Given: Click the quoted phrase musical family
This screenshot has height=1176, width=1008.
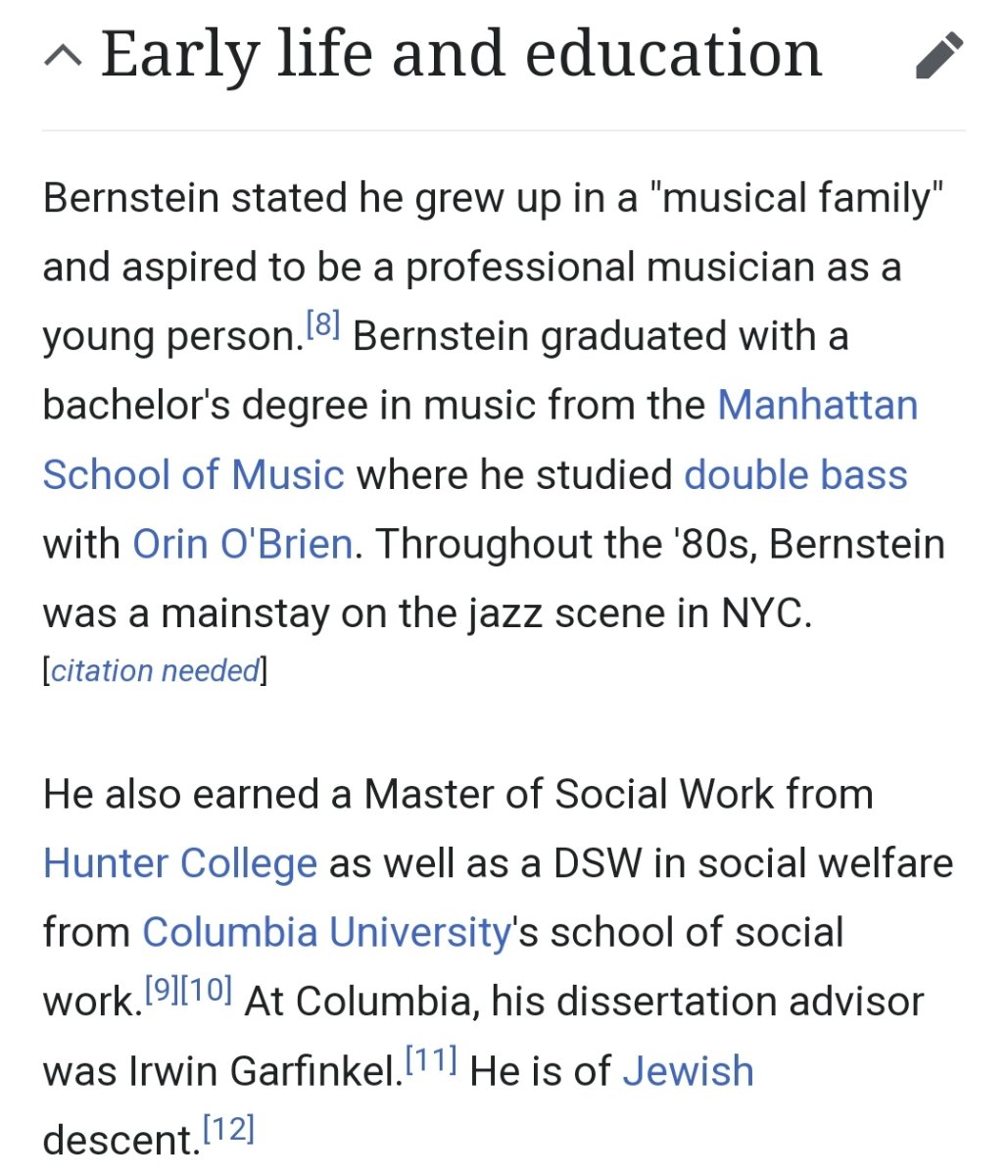Looking at the screenshot, I should (x=795, y=198).
